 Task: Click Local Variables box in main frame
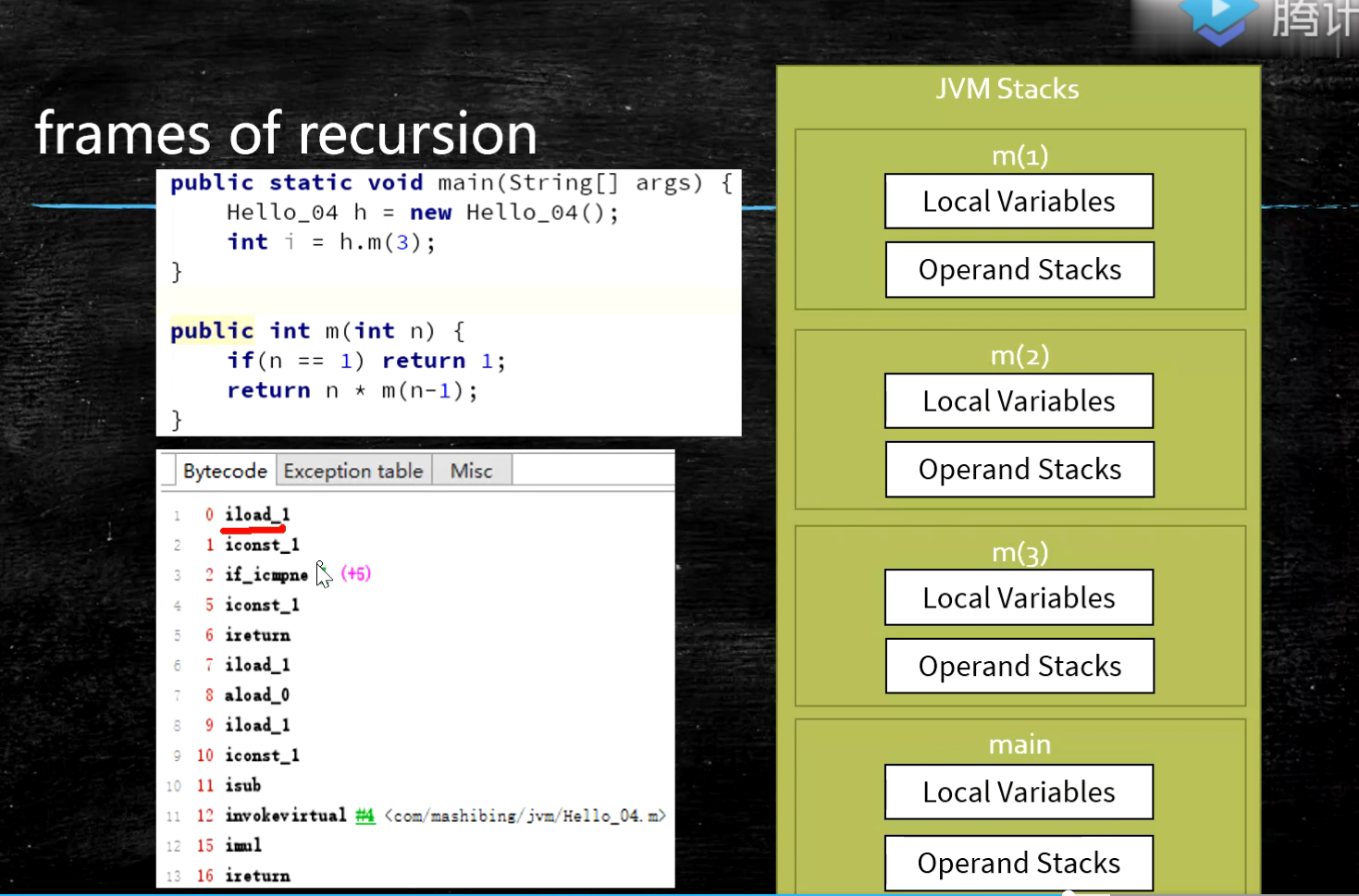1019,792
